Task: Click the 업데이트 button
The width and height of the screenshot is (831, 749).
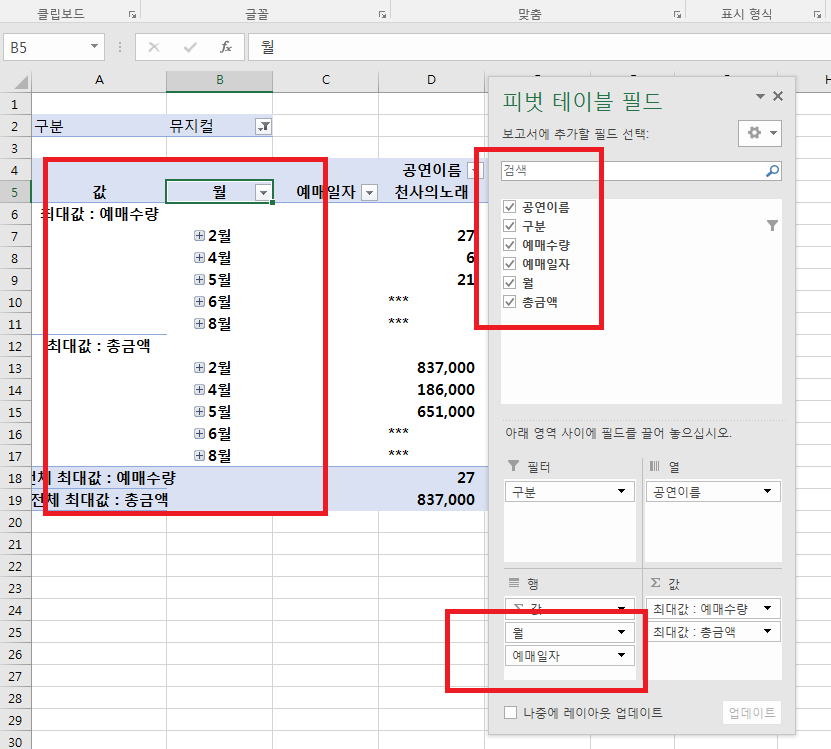Action: [752, 713]
